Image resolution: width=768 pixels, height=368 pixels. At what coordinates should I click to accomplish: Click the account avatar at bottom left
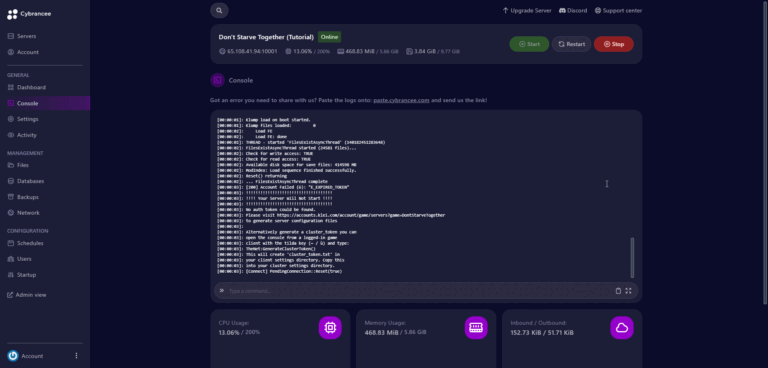13,356
